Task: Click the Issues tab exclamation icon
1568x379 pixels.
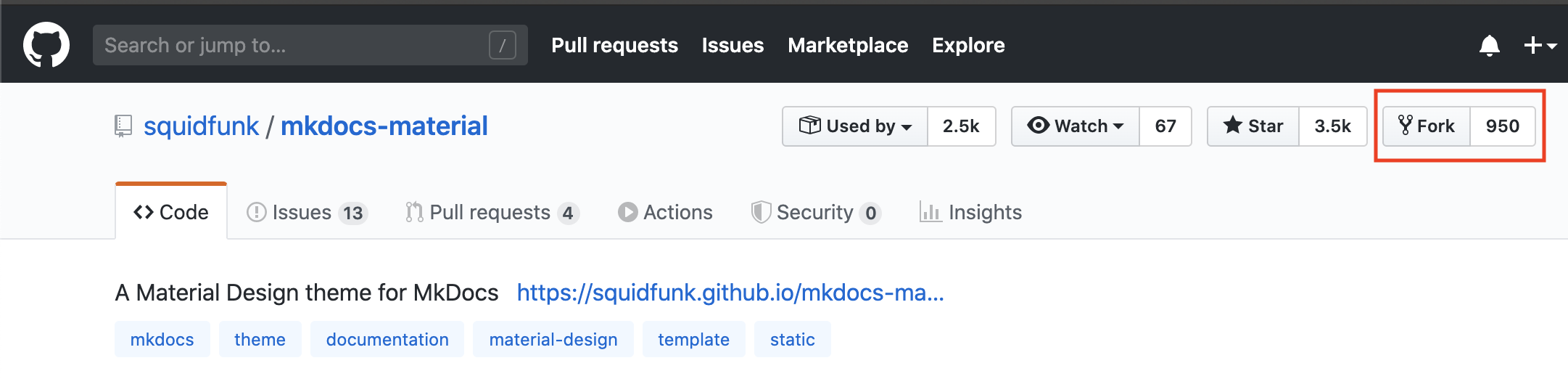Action: point(257,212)
